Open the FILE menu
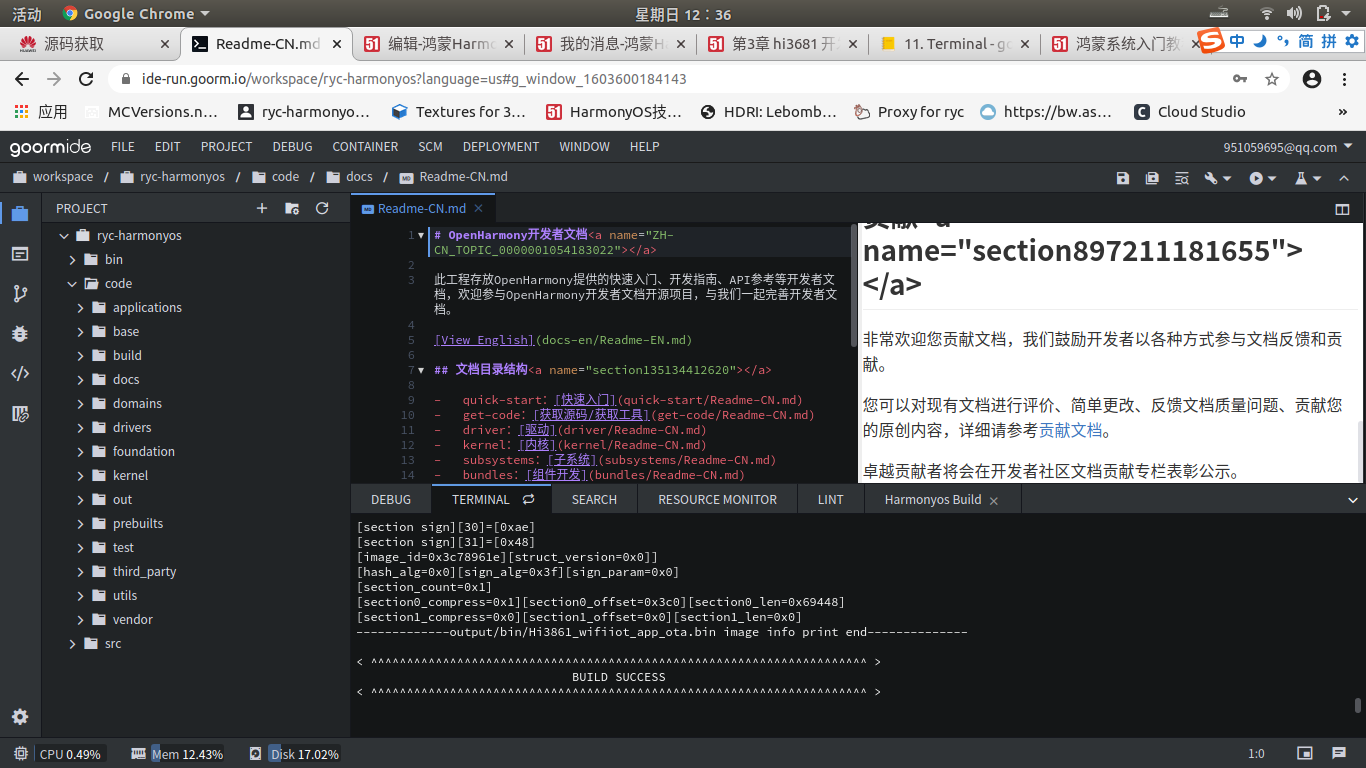 tap(123, 146)
